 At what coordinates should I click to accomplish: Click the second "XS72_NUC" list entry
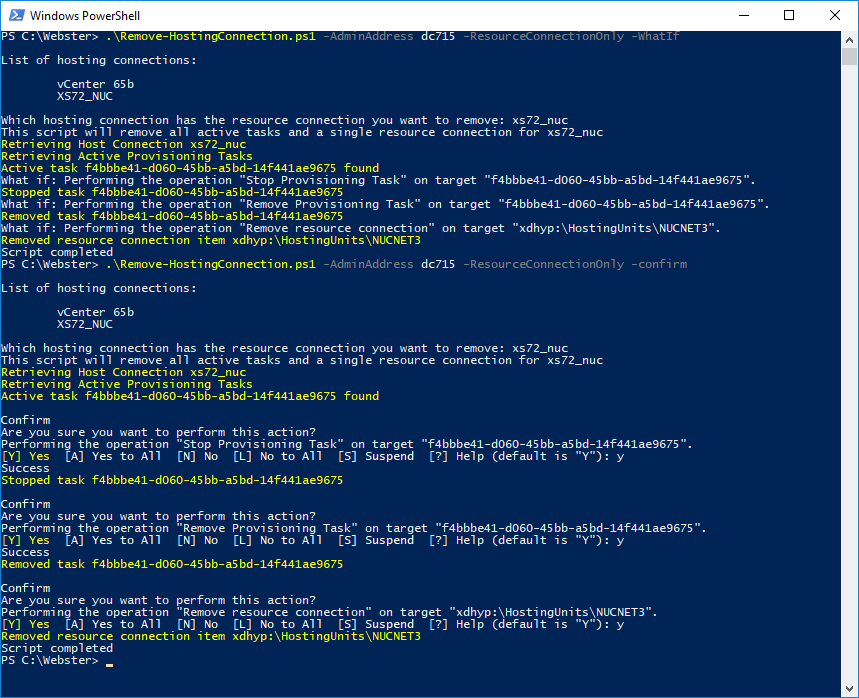tap(85, 324)
